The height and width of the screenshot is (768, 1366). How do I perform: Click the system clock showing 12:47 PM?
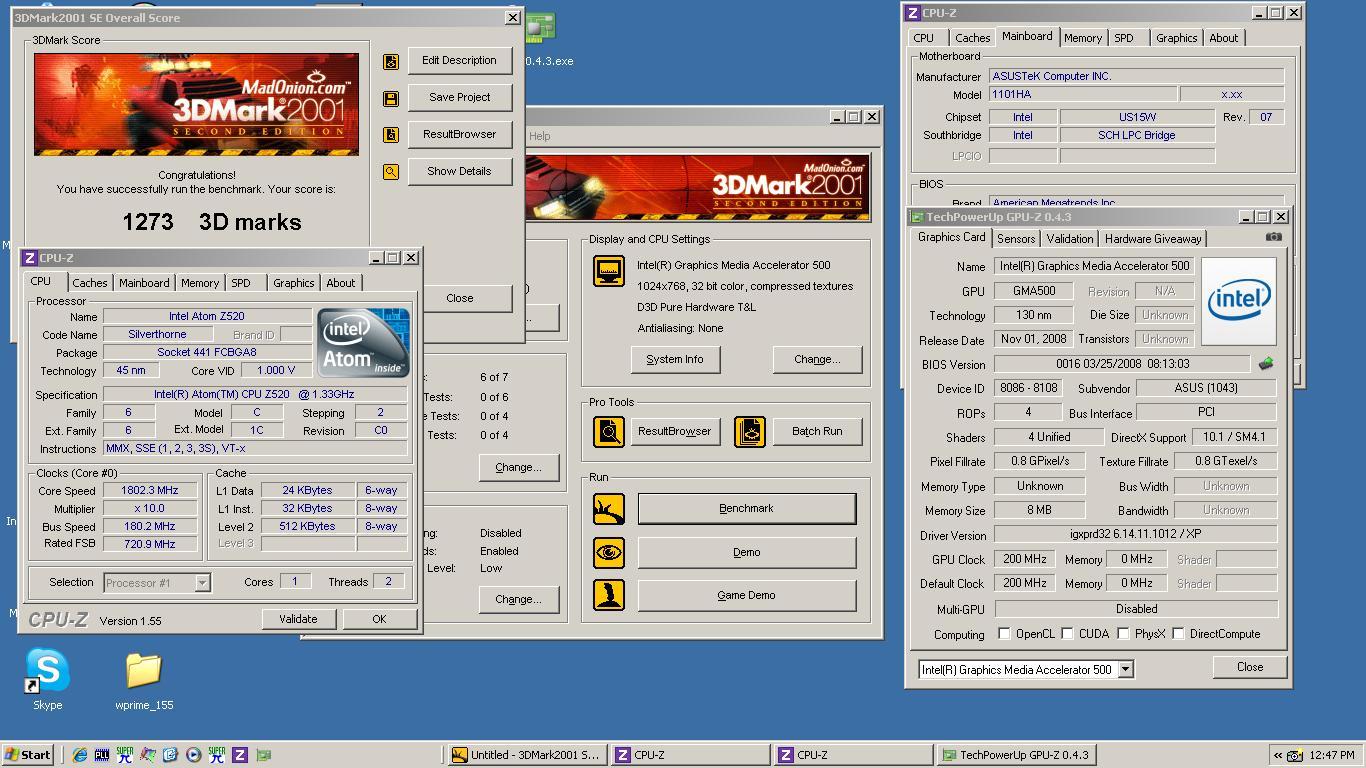click(x=1332, y=755)
